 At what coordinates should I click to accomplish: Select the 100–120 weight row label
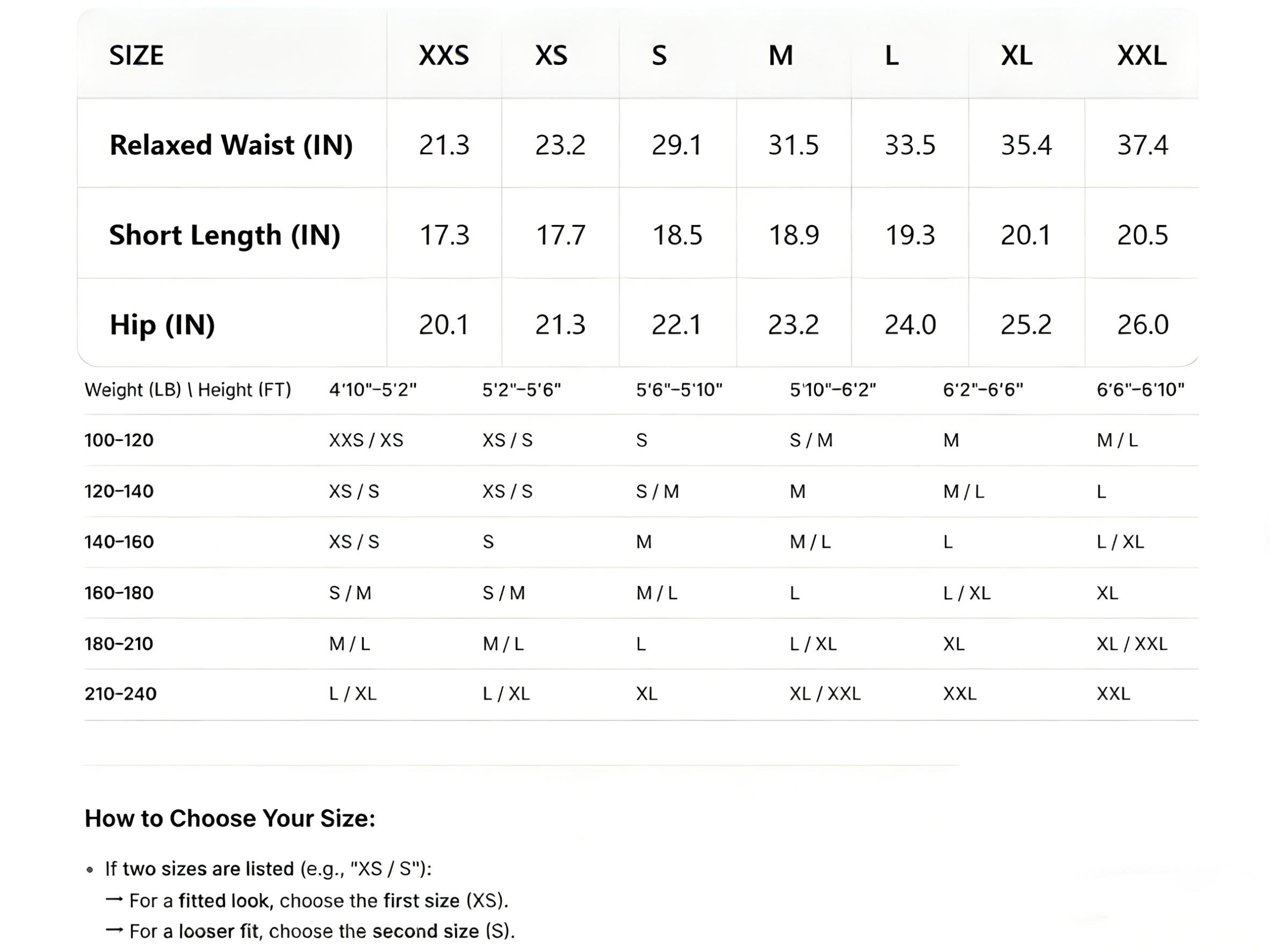(x=119, y=440)
